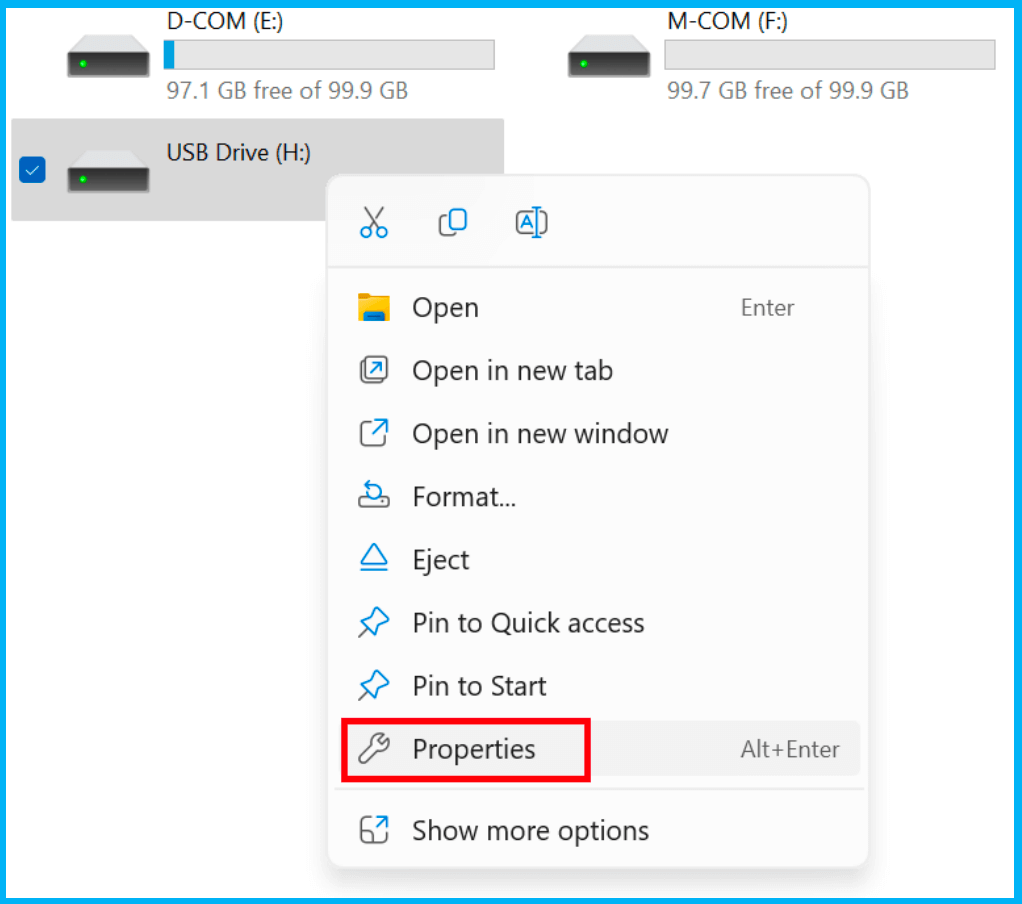Click the Rename icon in context menu
Viewport: 1022px width, 904px height.
coord(531,222)
